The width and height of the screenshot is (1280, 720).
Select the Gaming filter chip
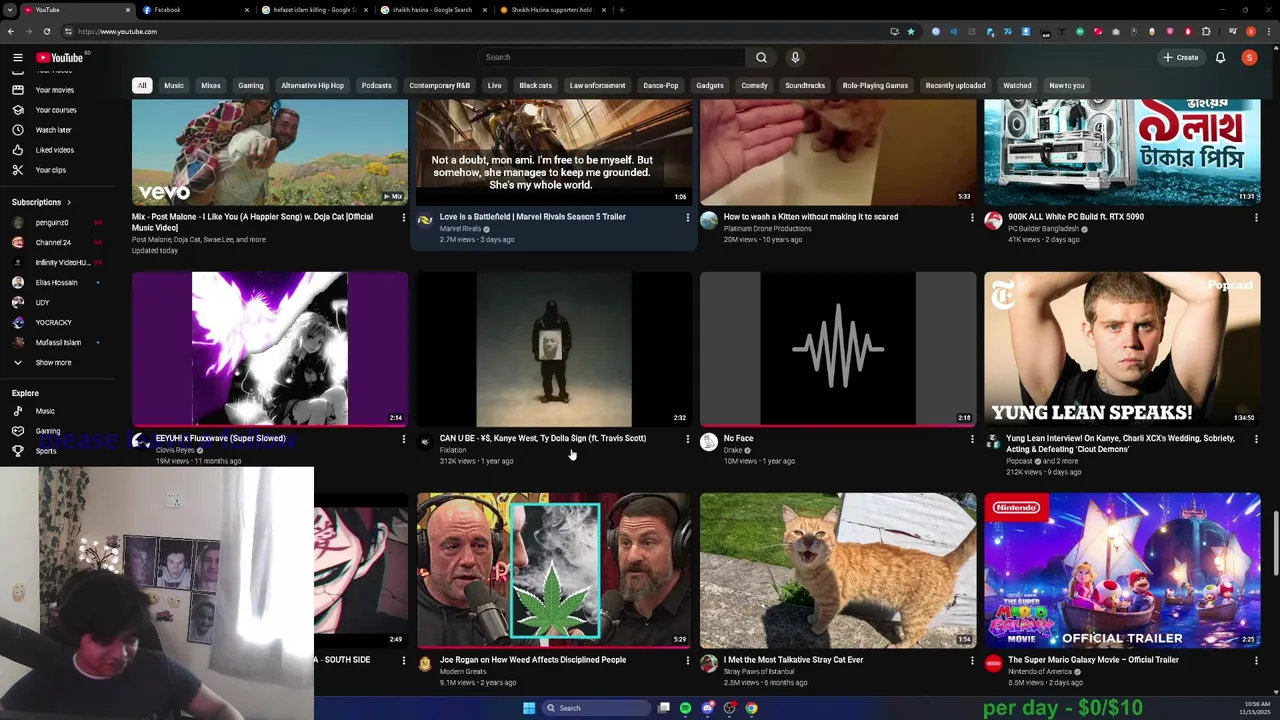coord(251,85)
